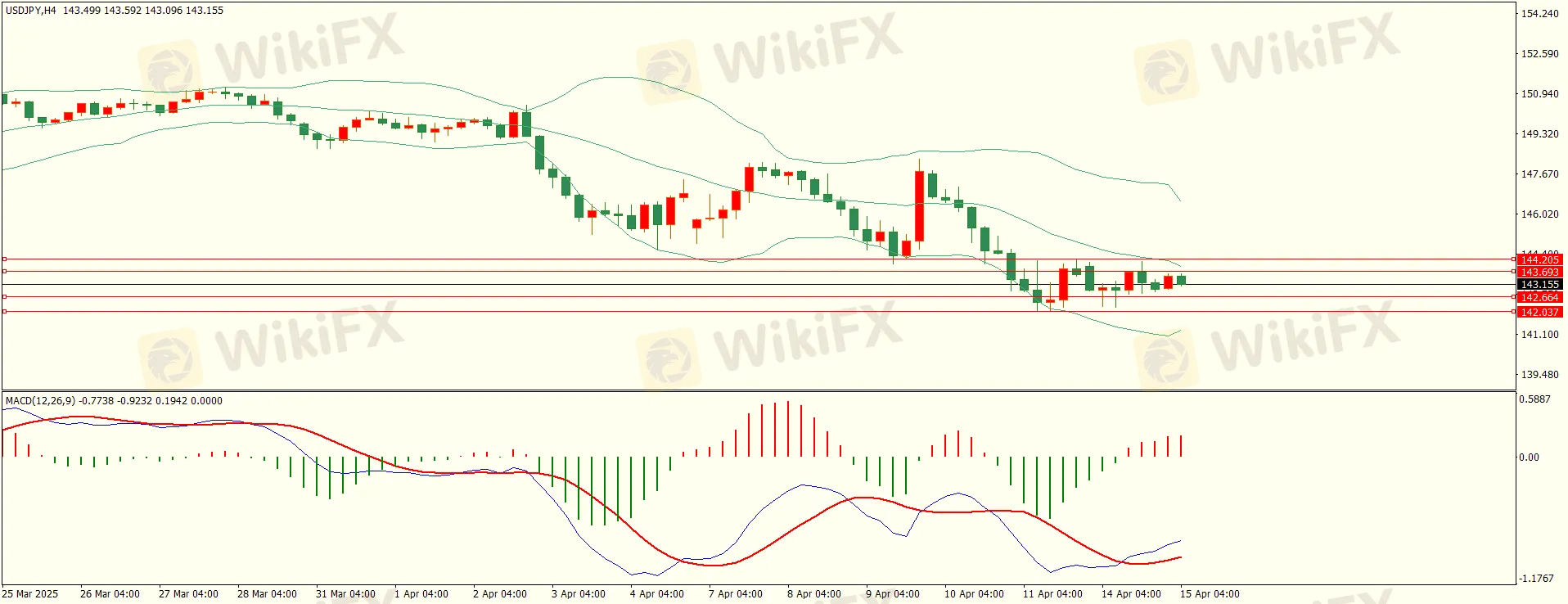Image resolution: width=1568 pixels, height=604 pixels.
Task: Click the -1.1767 MACD scale value
Action: 1534,579
